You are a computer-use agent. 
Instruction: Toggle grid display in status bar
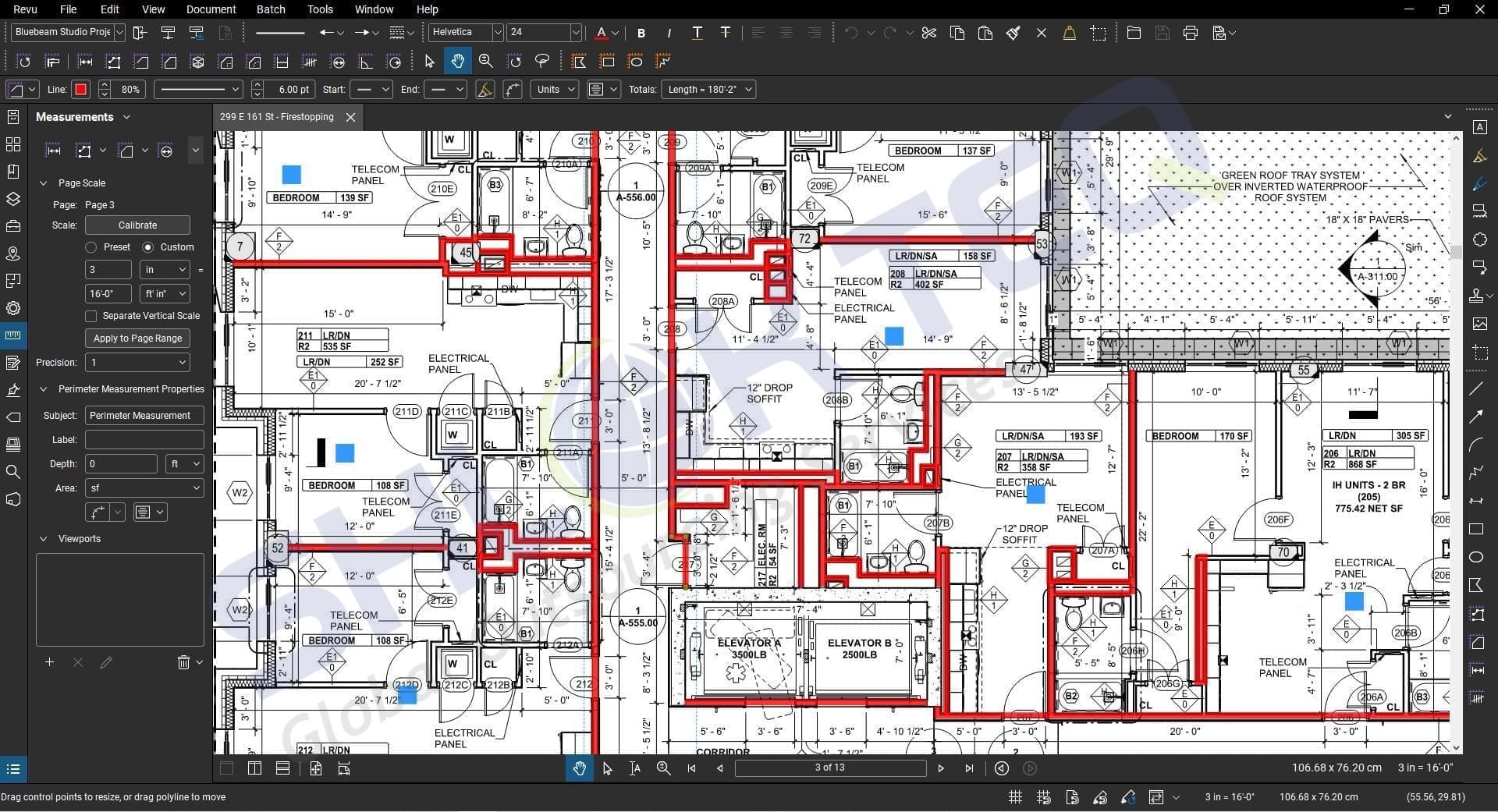coord(1015,797)
